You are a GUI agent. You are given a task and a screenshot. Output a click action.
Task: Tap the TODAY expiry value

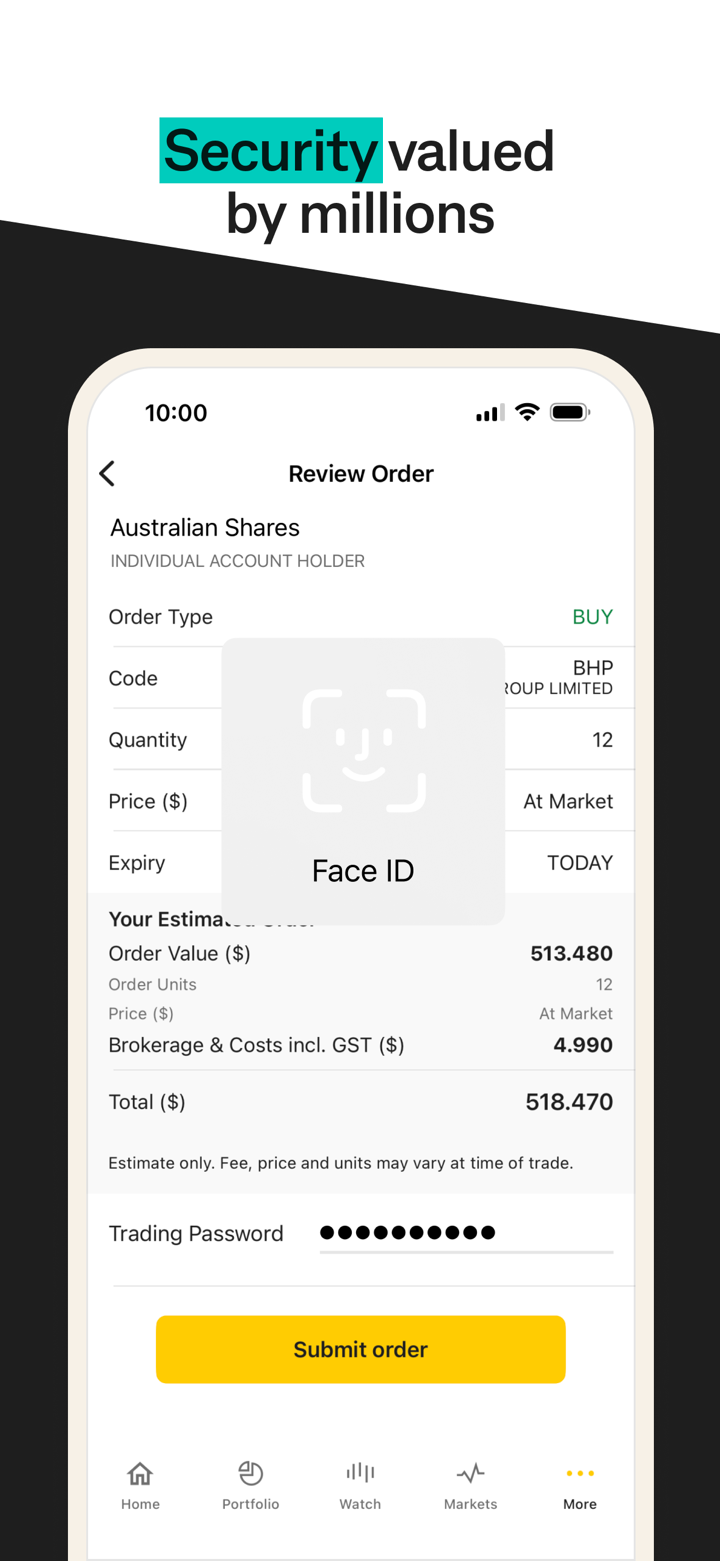(x=580, y=863)
